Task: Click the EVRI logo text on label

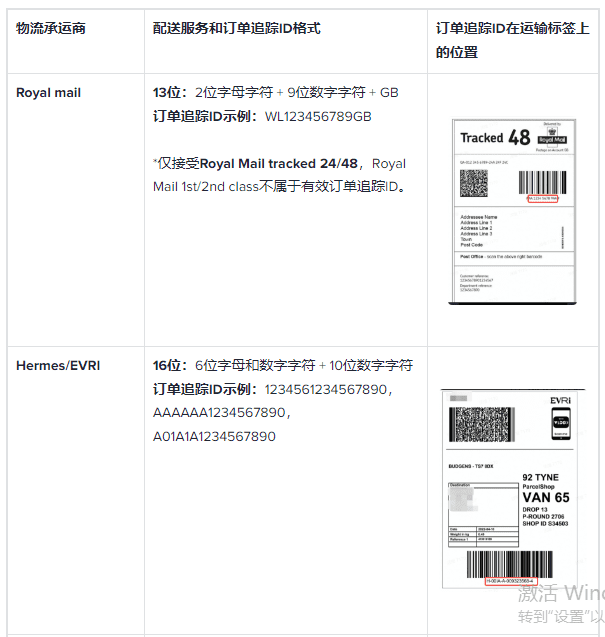Action: click(x=560, y=401)
